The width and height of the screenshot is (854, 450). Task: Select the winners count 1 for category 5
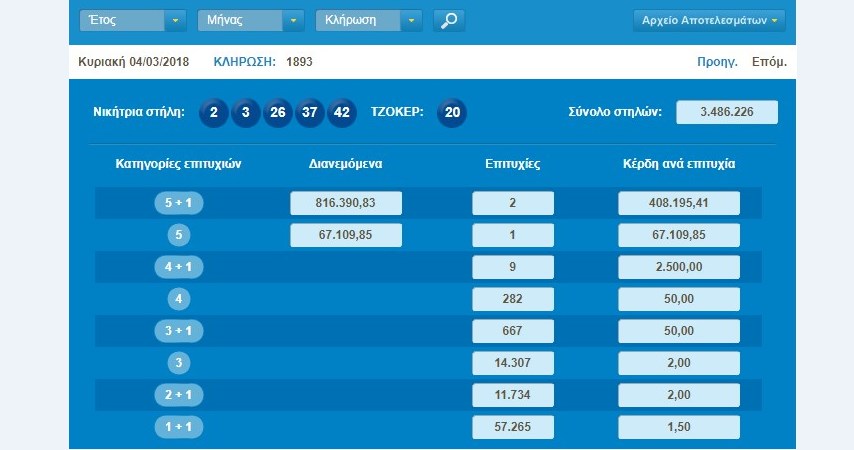click(x=513, y=235)
